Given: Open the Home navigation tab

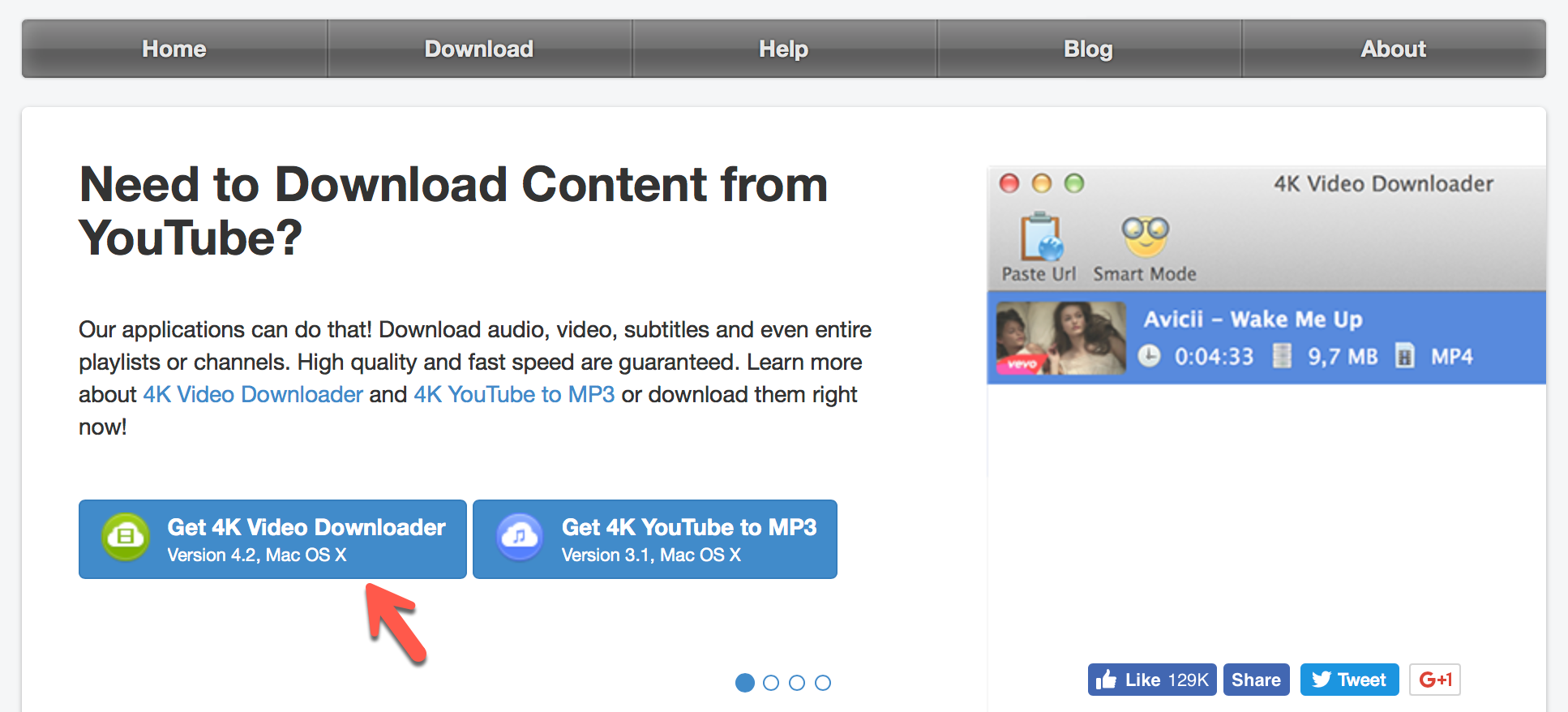Looking at the screenshot, I should point(174,49).
